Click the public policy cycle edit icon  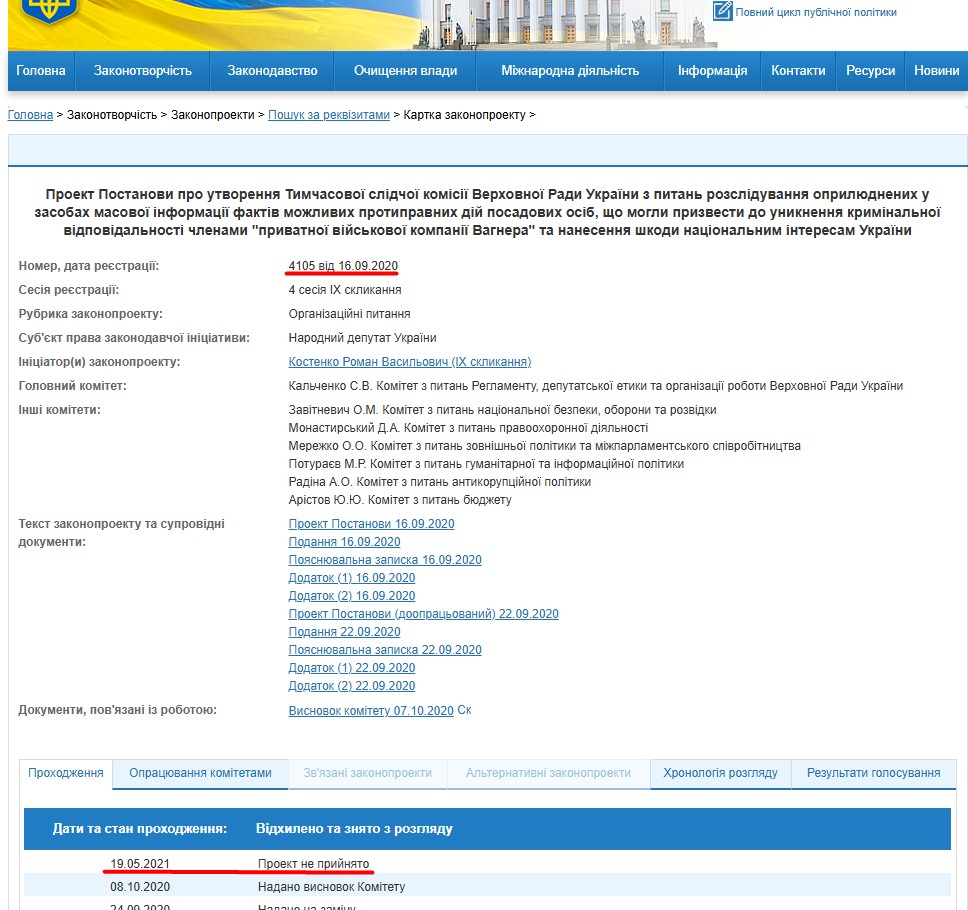722,10
